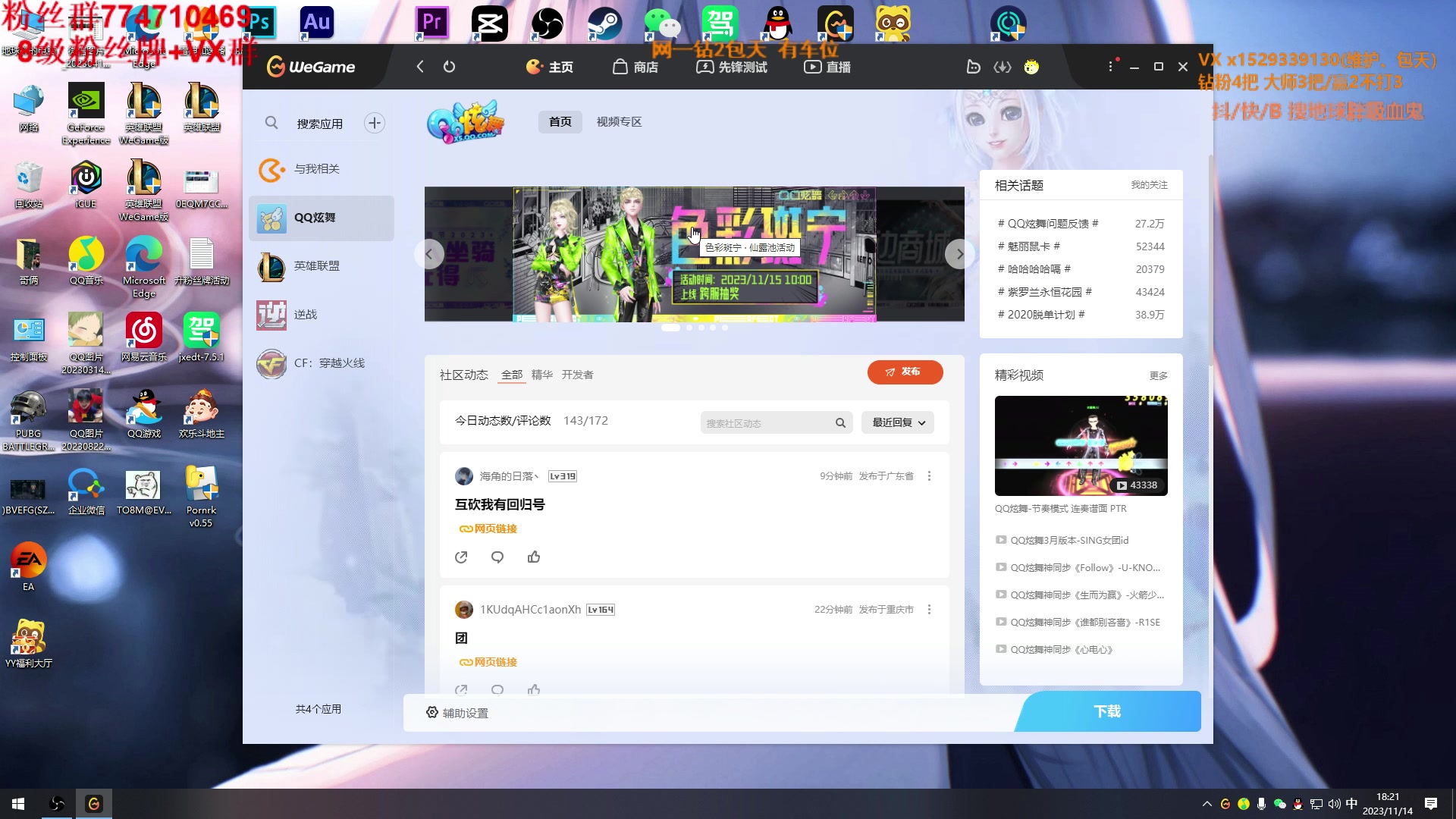The image size is (1456, 819).
Task: Open the 商店 store tab
Action: 635,67
